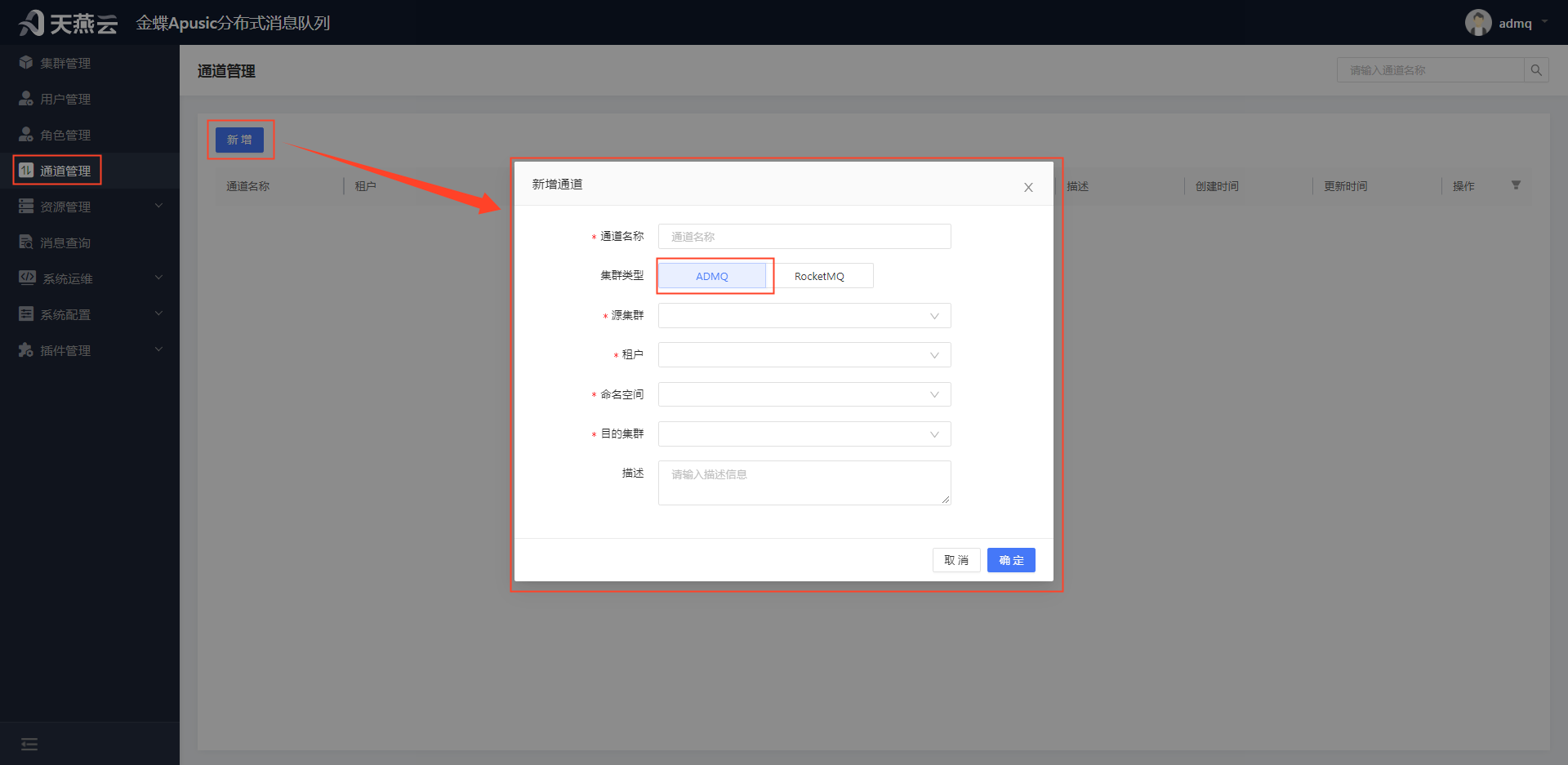The image size is (1568, 765).
Task: Click the 通道管理 page heading
Action: pyautogui.click(x=227, y=71)
